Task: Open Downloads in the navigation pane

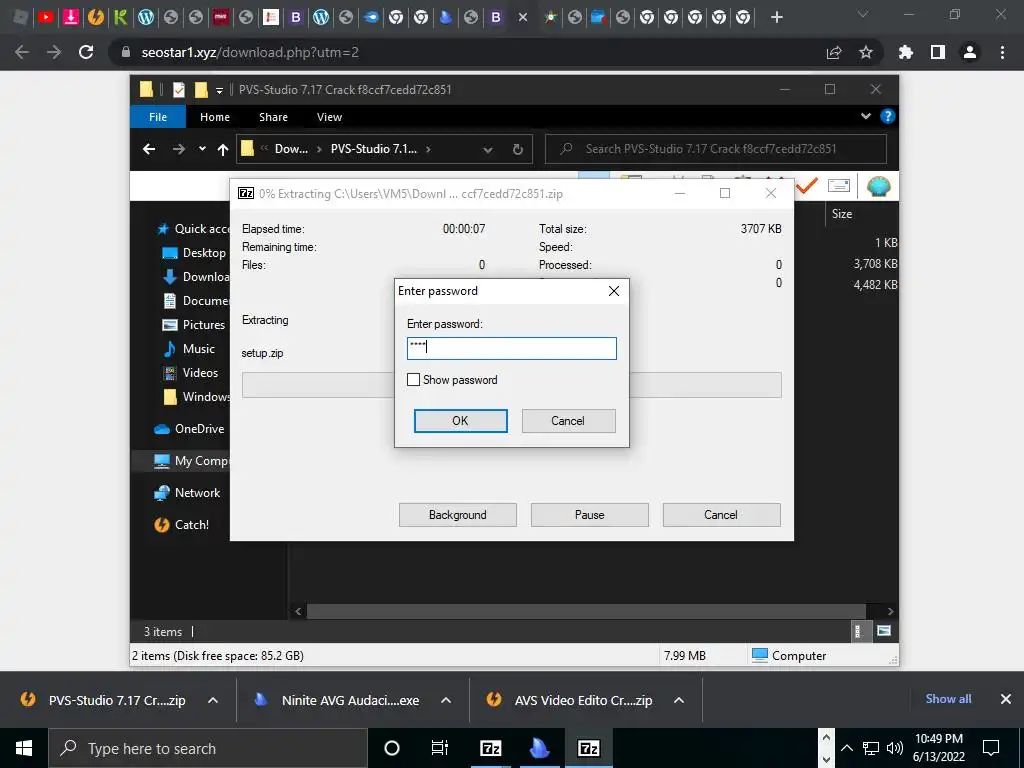Action: click(196, 277)
